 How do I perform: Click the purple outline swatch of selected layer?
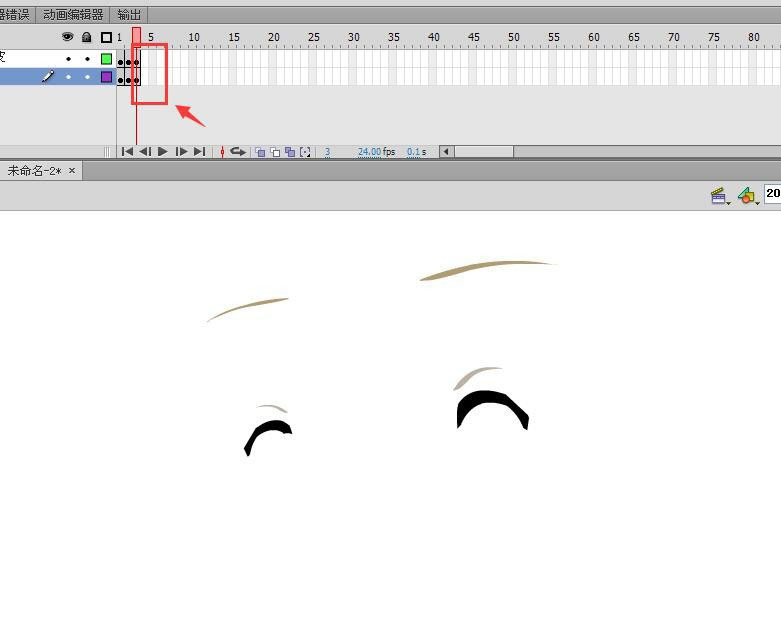click(x=106, y=77)
